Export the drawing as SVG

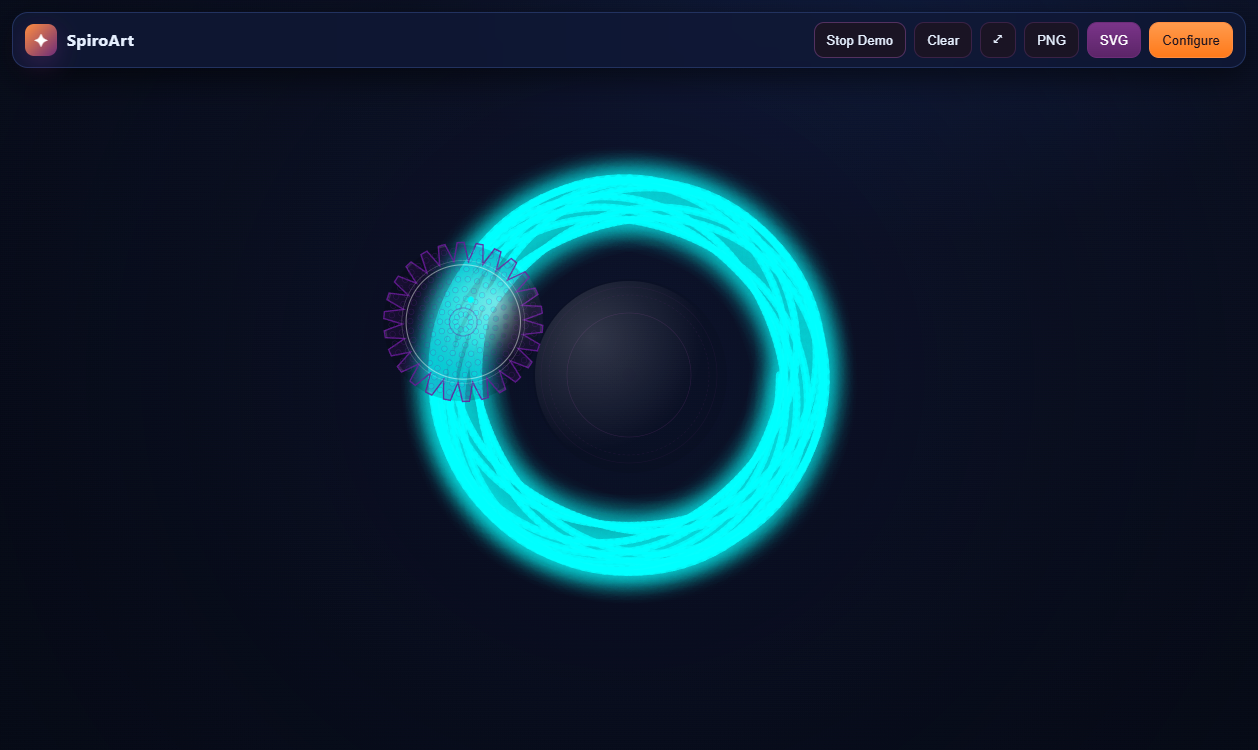pos(1114,40)
